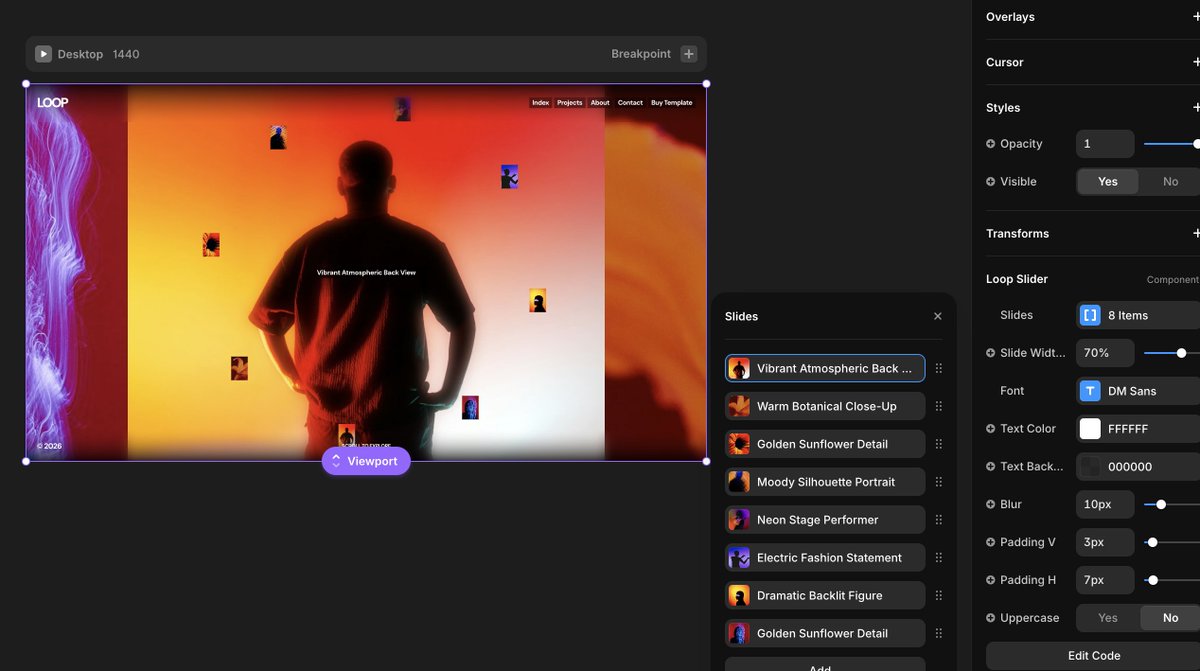Click the Padding H slider handle
This screenshot has height=671, width=1200.
pyautogui.click(x=1153, y=581)
